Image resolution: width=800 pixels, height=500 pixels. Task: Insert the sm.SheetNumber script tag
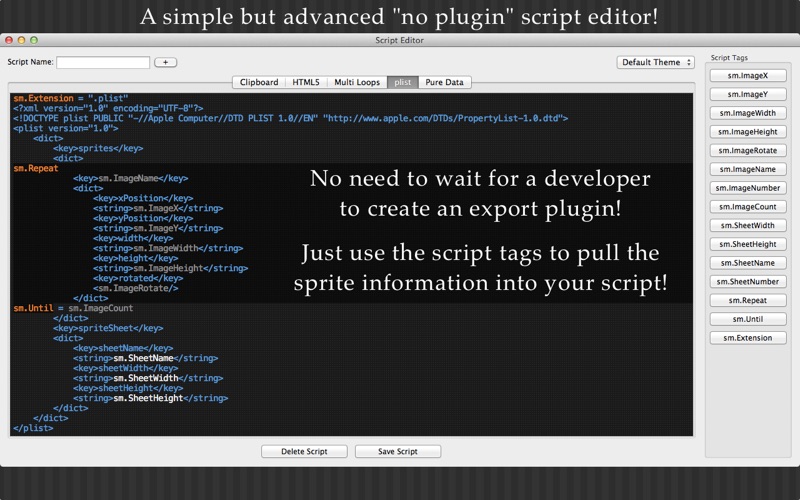click(747, 282)
